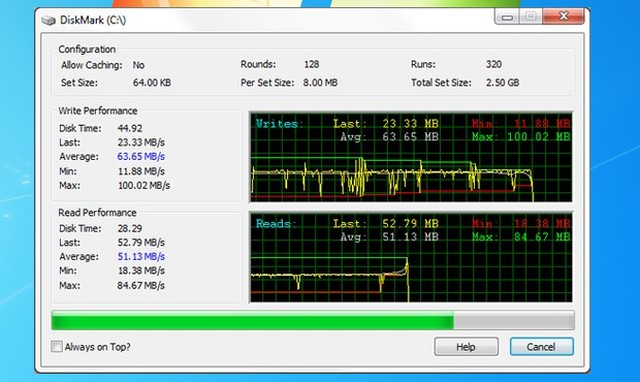640x382 pixels.
Task: Click the write Last value 23.33 MB/s
Action: (x=141, y=142)
